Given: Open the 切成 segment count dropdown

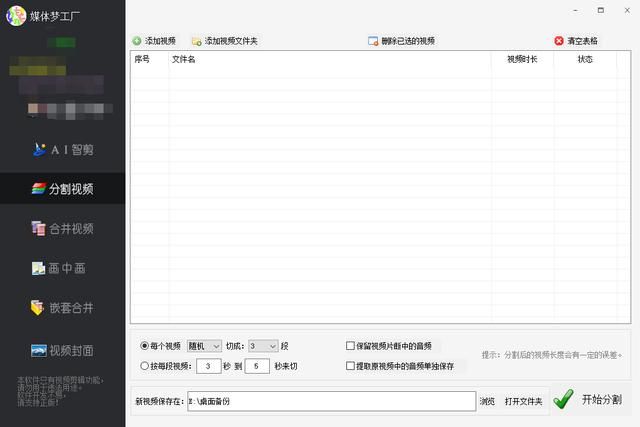Looking at the screenshot, I should coord(263,346).
